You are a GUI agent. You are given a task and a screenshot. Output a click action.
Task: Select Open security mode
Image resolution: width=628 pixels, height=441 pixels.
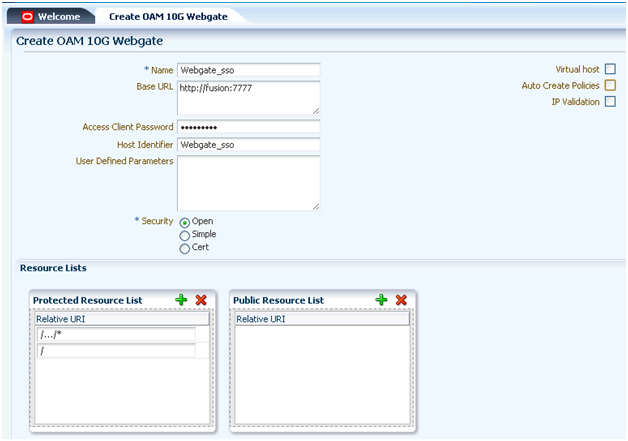click(184, 222)
